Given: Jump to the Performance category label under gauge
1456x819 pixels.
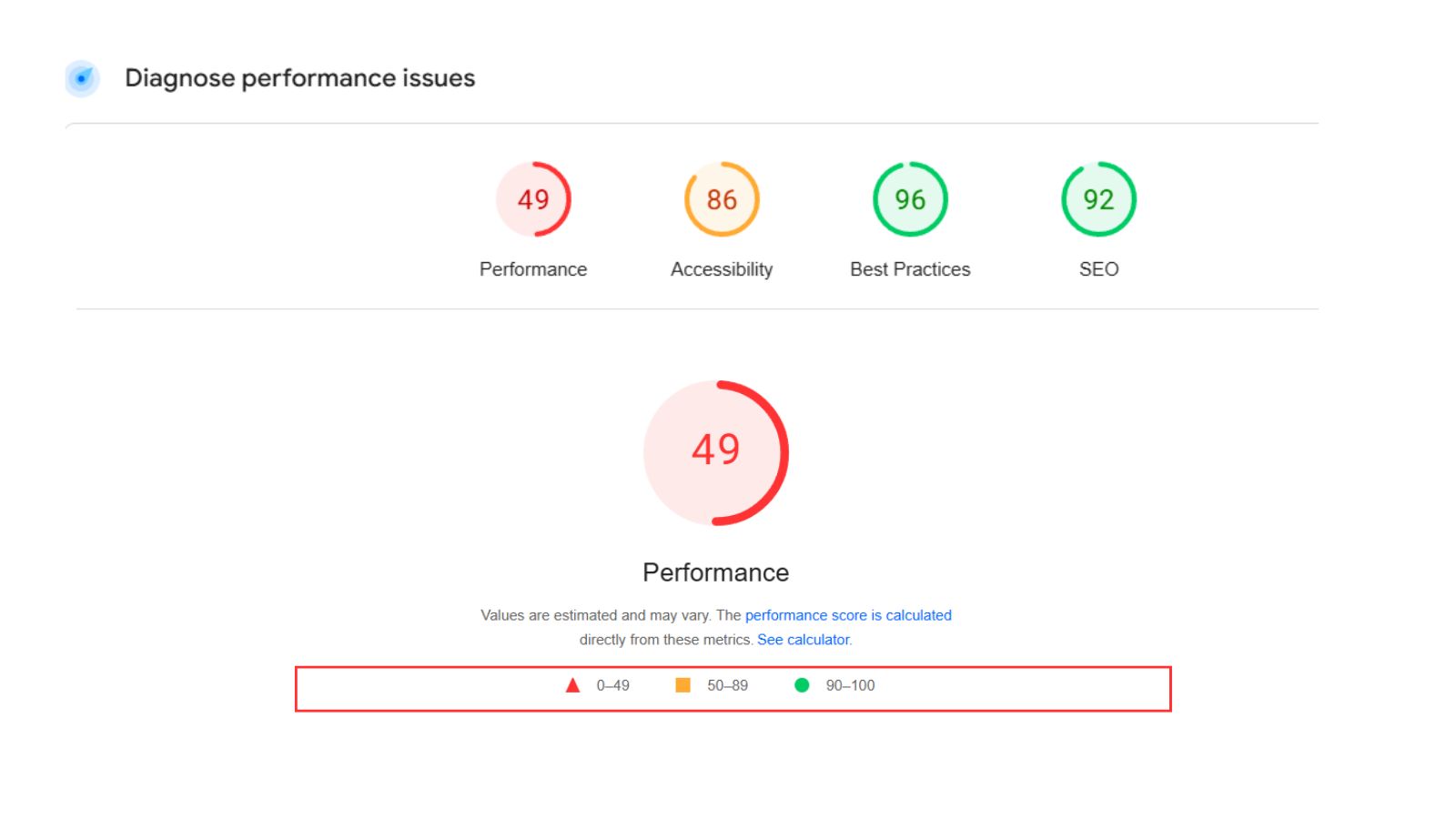Looking at the screenshot, I should point(533,269).
